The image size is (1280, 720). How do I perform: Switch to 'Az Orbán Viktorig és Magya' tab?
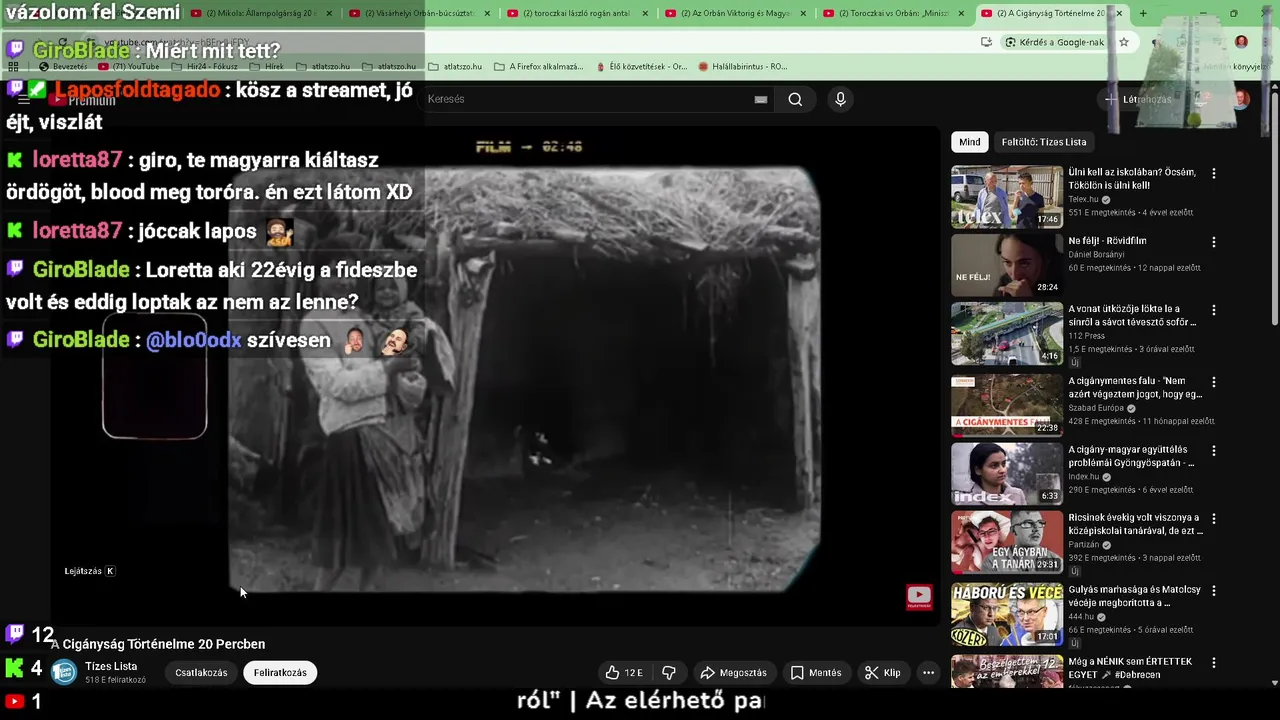(736, 13)
